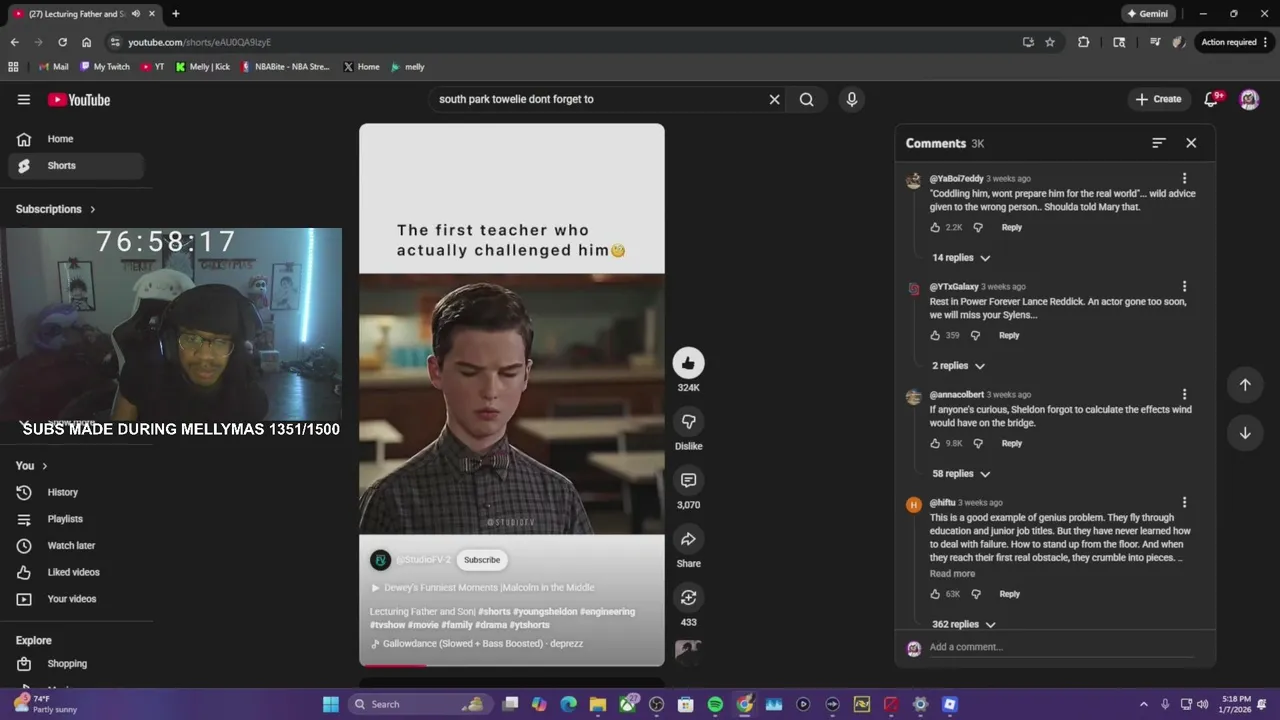Click the Chrome address bar URL
This screenshot has width=1280, height=720.
coord(199,42)
